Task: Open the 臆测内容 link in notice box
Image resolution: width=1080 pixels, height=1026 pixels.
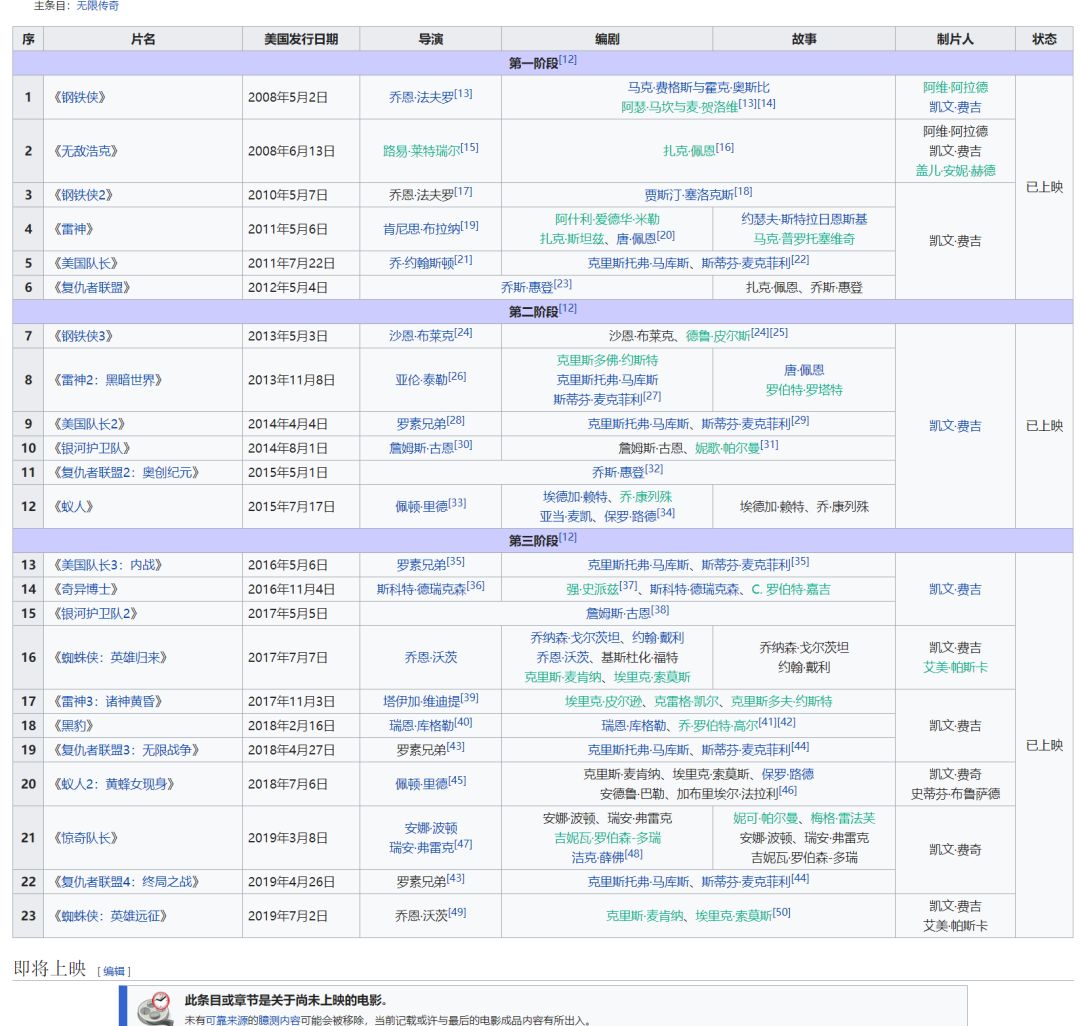Action: 280,1020
